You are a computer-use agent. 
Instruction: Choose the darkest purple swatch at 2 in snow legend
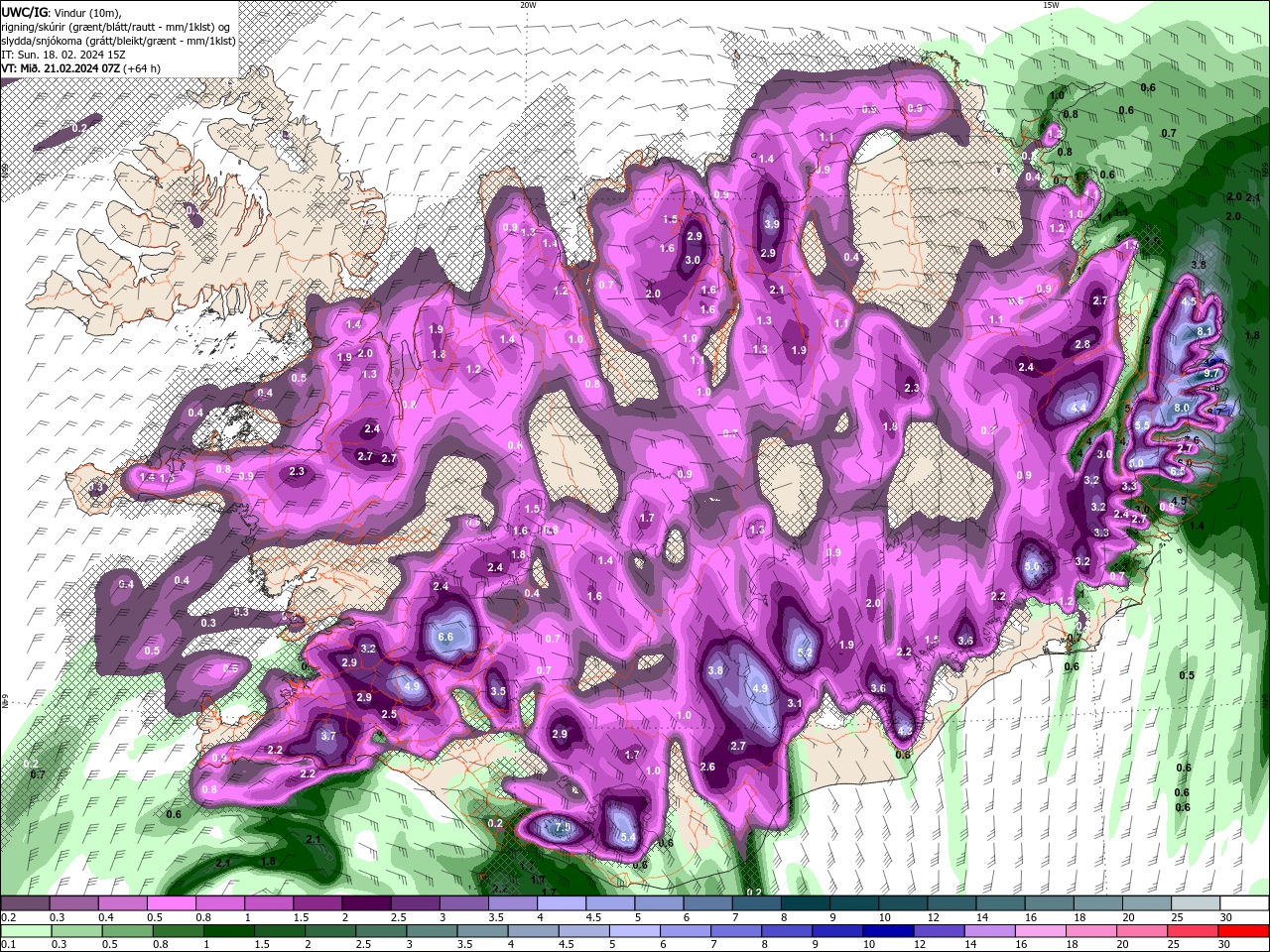(x=367, y=903)
